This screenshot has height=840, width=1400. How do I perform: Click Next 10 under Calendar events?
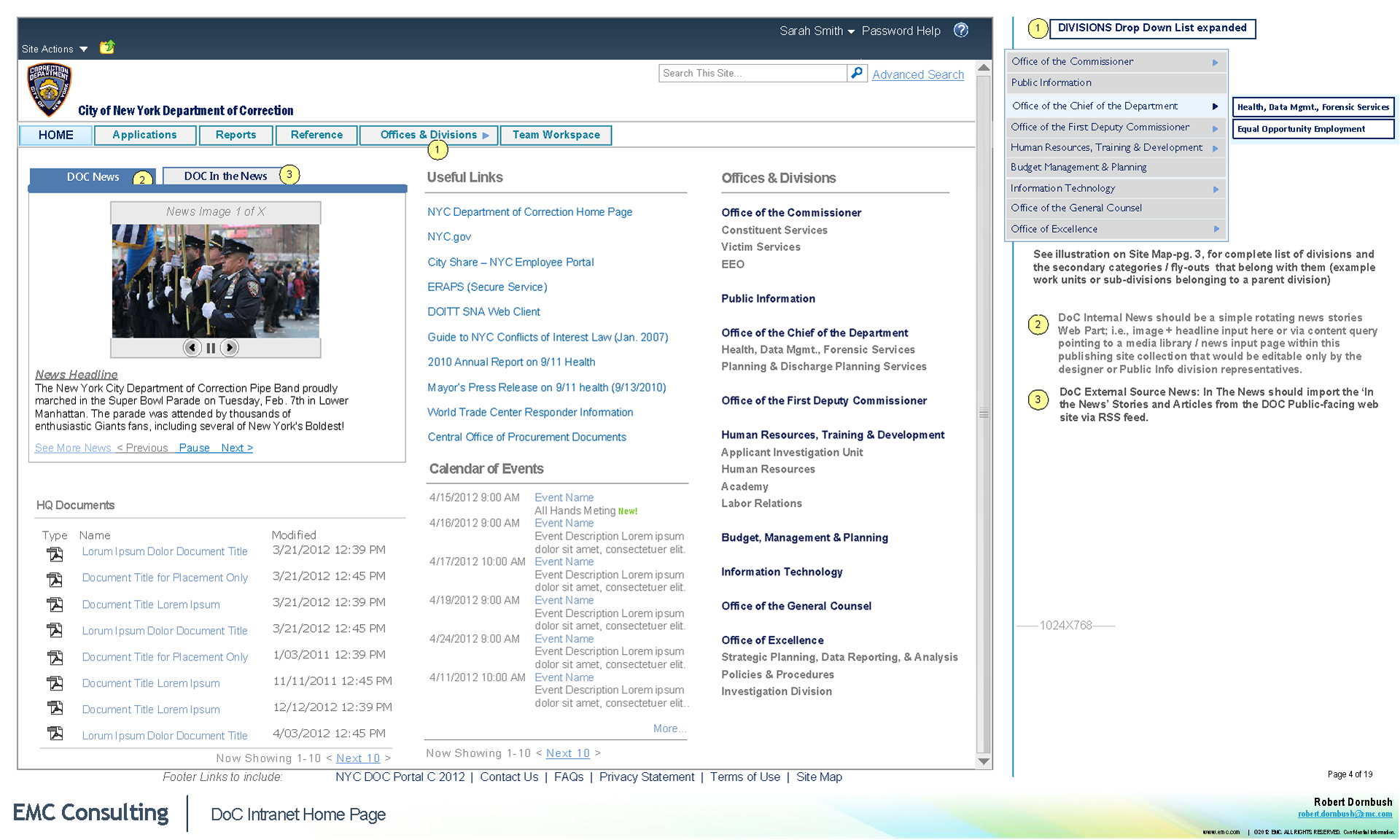tap(567, 753)
